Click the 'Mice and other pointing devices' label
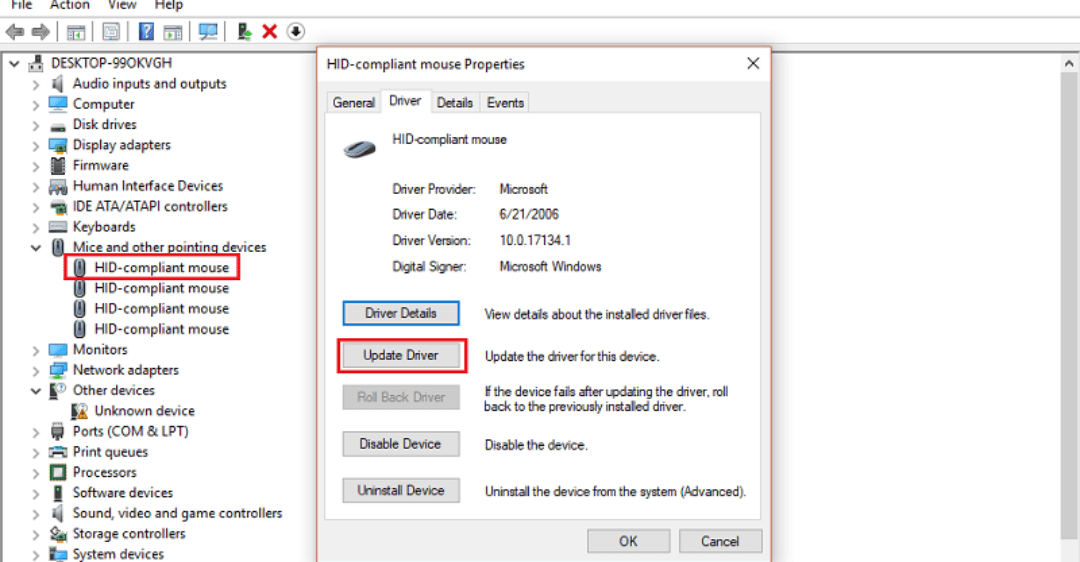This screenshot has width=1080, height=562. coord(169,247)
